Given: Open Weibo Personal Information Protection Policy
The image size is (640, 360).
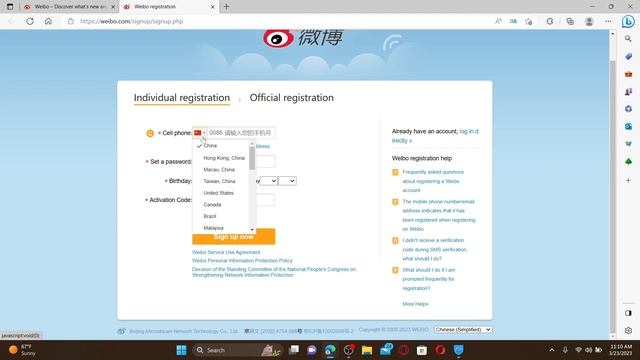Looking at the screenshot, I should [242, 260].
